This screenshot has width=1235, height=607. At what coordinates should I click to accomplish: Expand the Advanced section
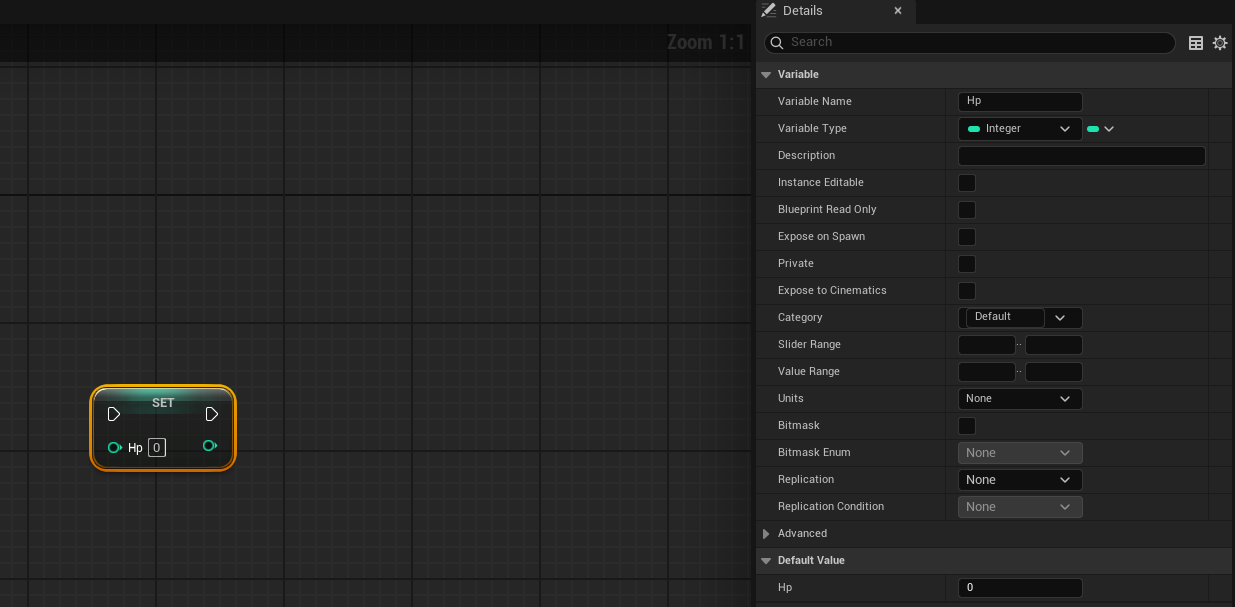766,534
